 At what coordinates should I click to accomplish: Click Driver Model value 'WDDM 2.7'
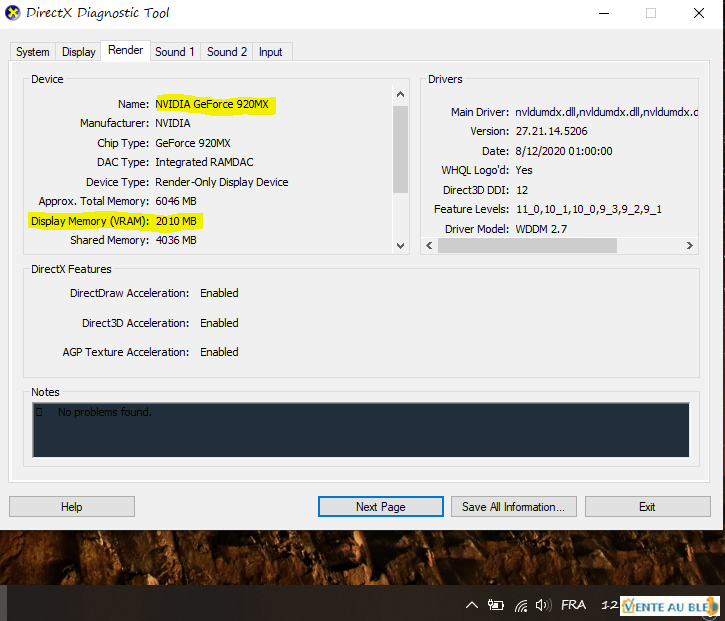(x=541, y=229)
